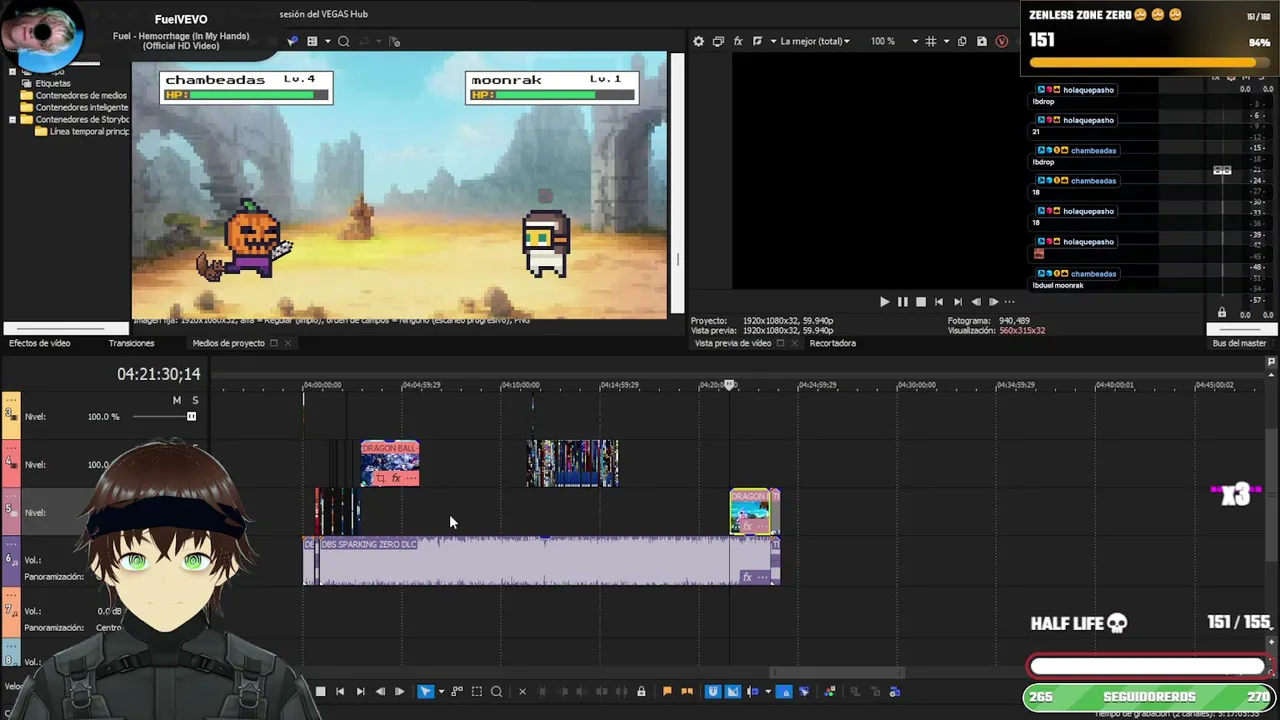Open search icon in project media toolbar
Screen dimensions: 1280x720
343,41
